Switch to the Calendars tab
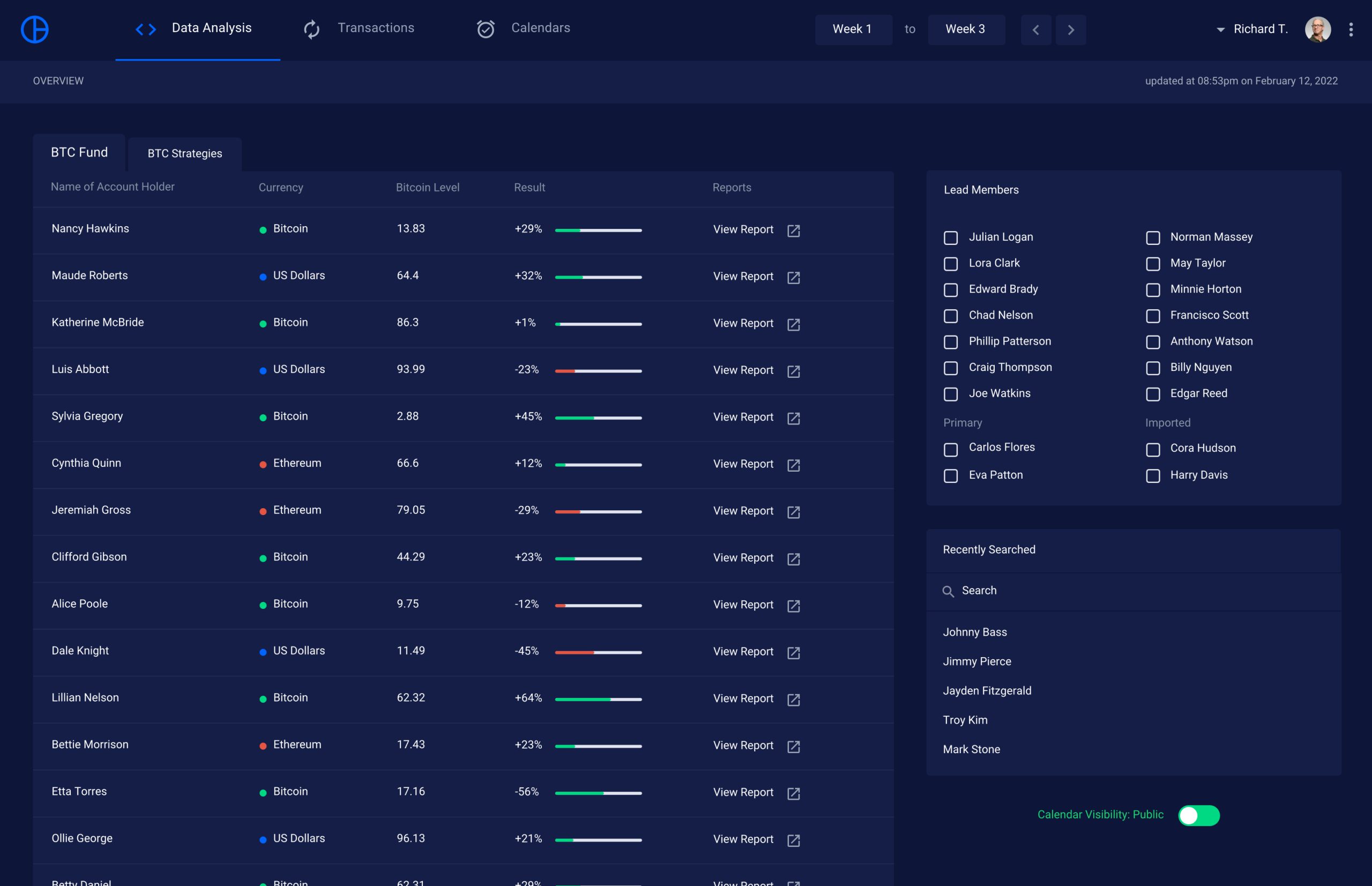 pos(523,28)
